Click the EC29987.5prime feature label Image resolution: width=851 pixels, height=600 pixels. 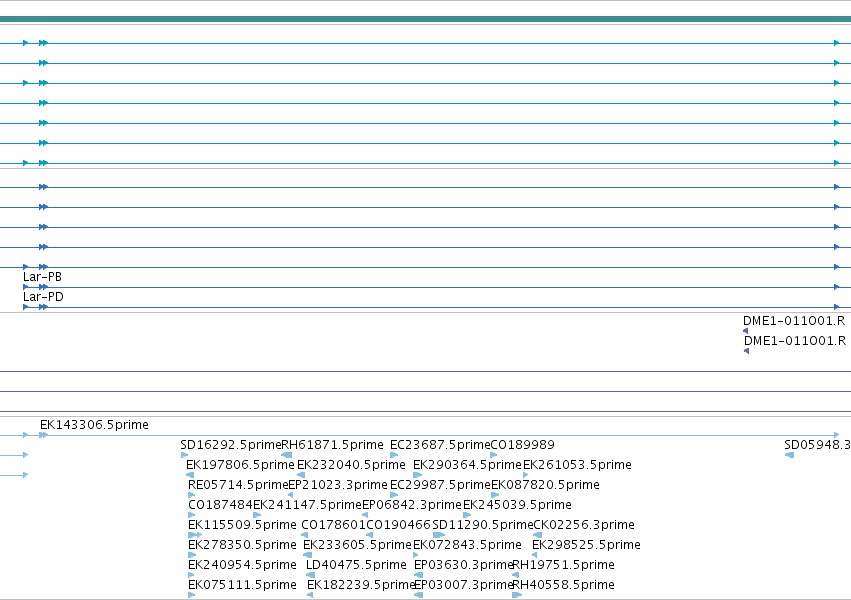pyautogui.click(x=440, y=485)
